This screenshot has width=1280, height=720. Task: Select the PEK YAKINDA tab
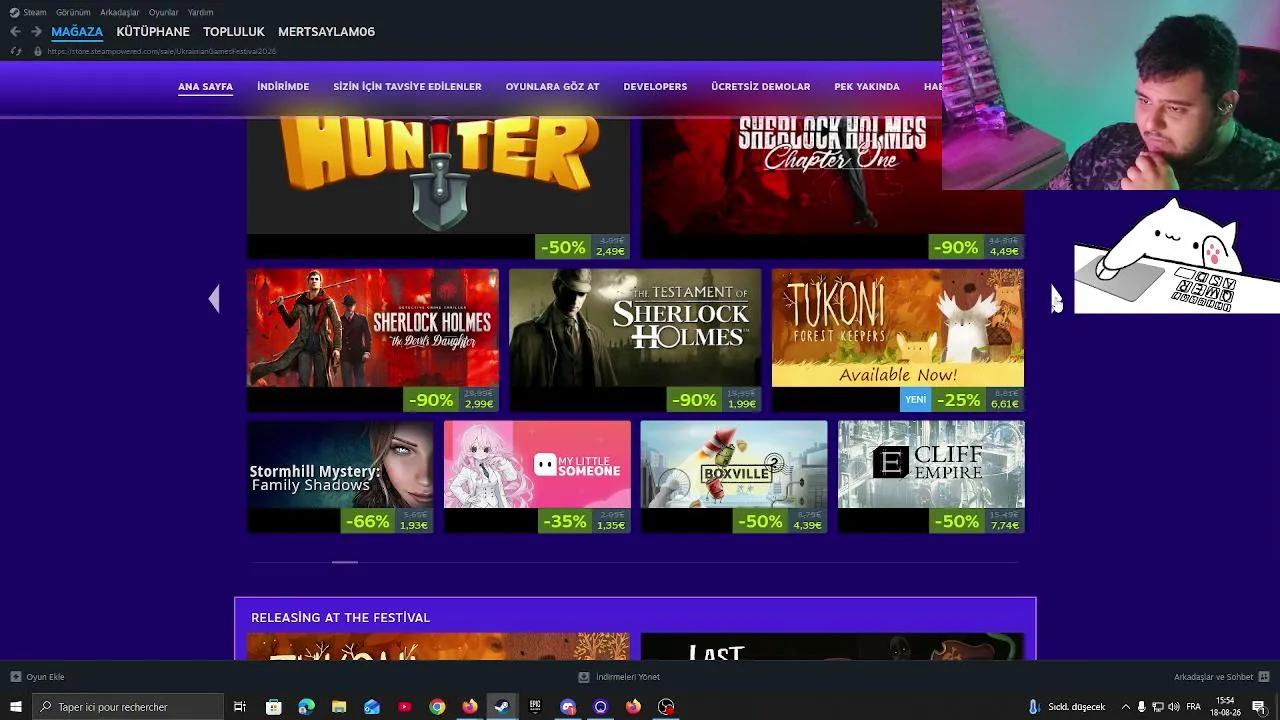[867, 87]
